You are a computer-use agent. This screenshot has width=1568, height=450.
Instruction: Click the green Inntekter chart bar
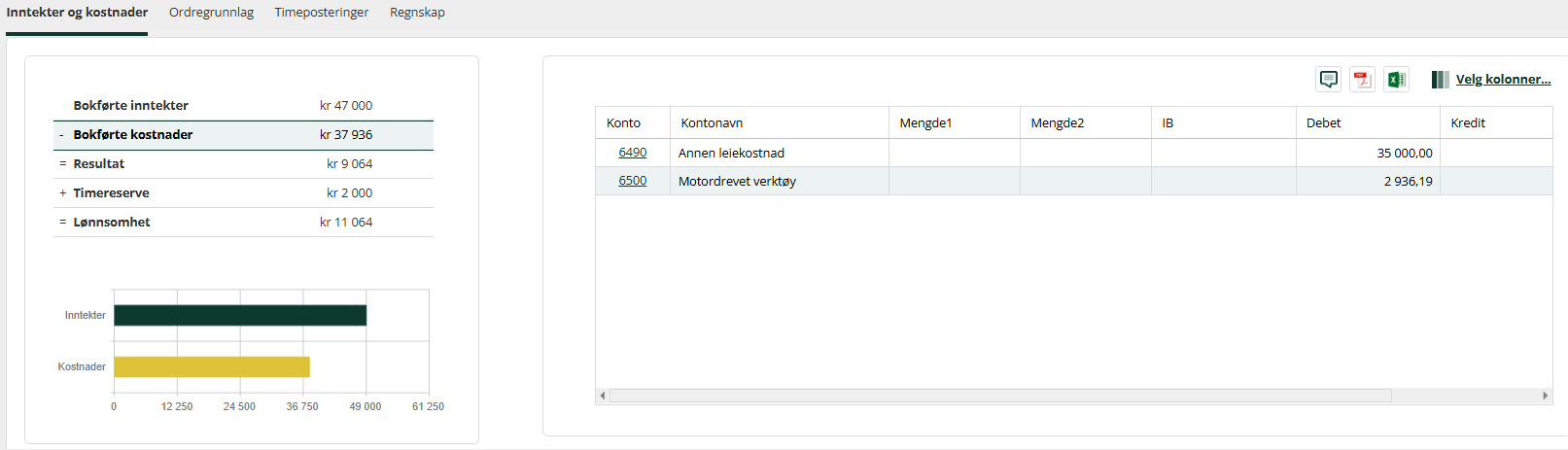(x=240, y=315)
